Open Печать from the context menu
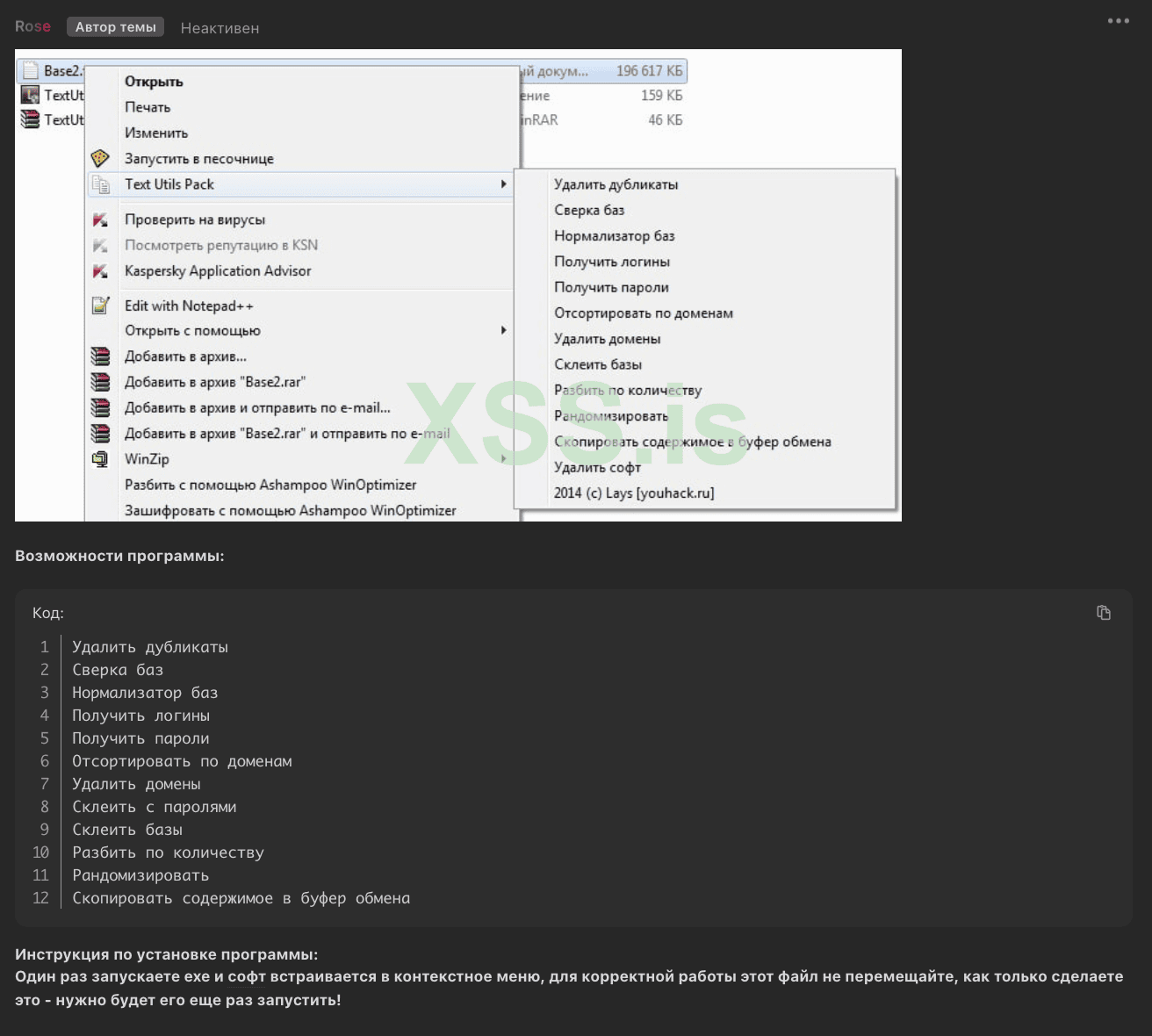1152x1036 pixels. pyautogui.click(x=148, y=106)
